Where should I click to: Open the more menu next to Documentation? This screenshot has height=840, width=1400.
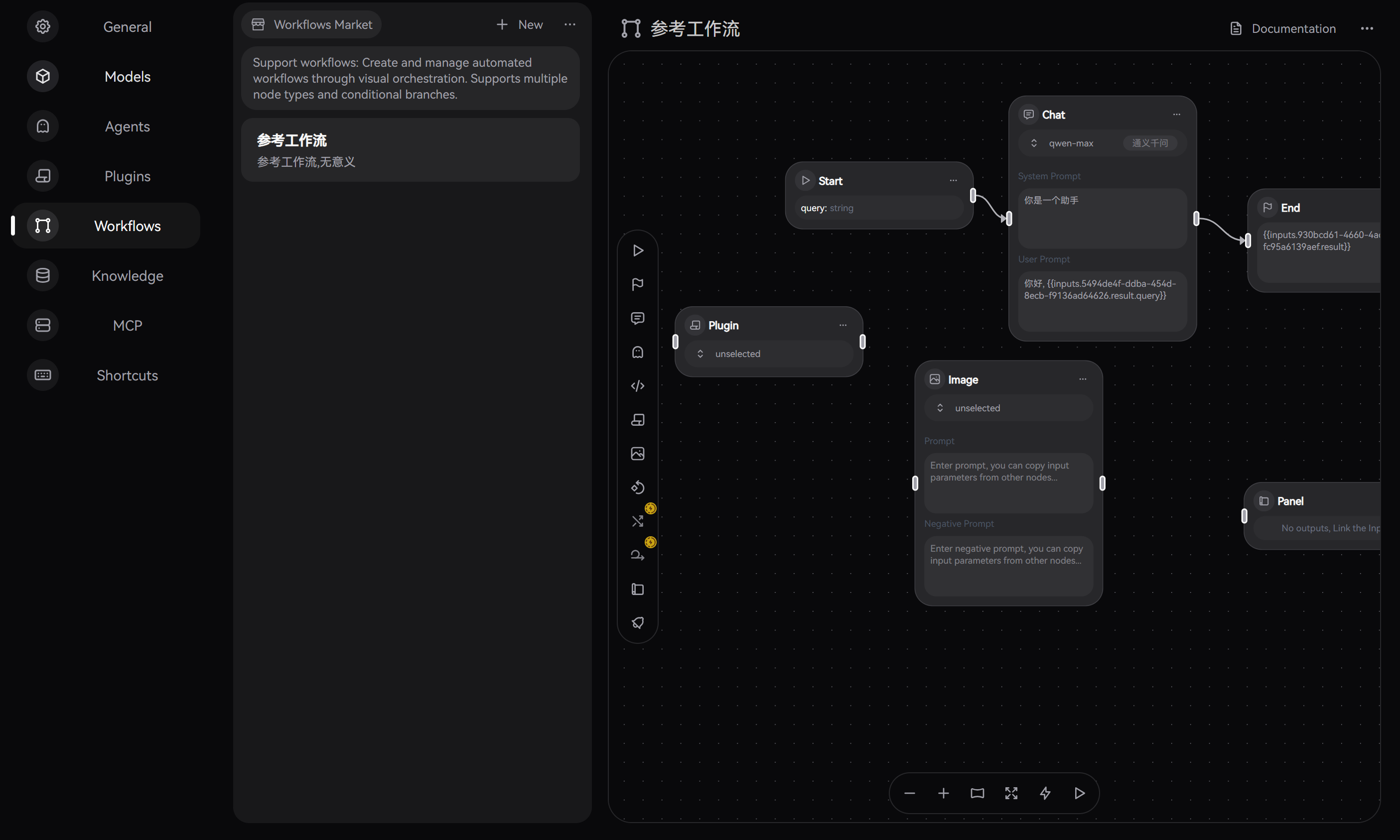coord(1367,28)
